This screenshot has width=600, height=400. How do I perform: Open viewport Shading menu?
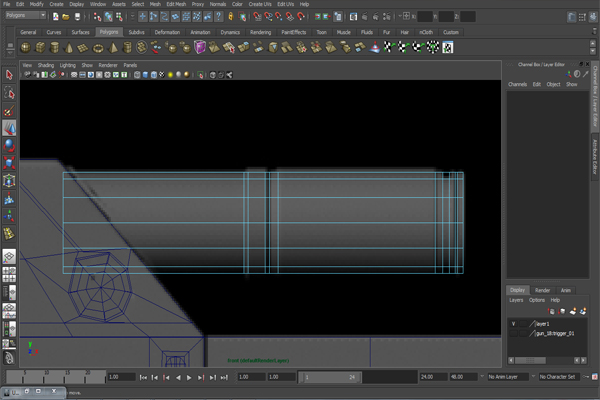pos(46,65)
